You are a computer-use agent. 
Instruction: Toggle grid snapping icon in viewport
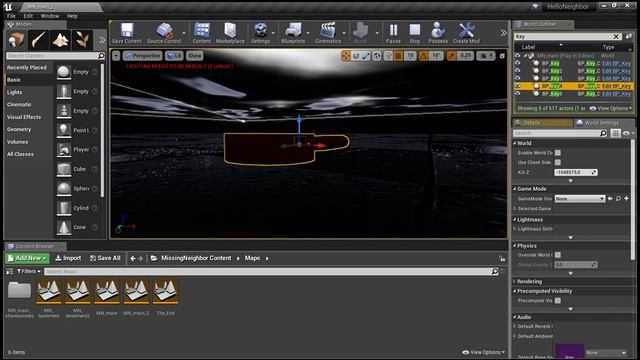[x=398, y=56]
